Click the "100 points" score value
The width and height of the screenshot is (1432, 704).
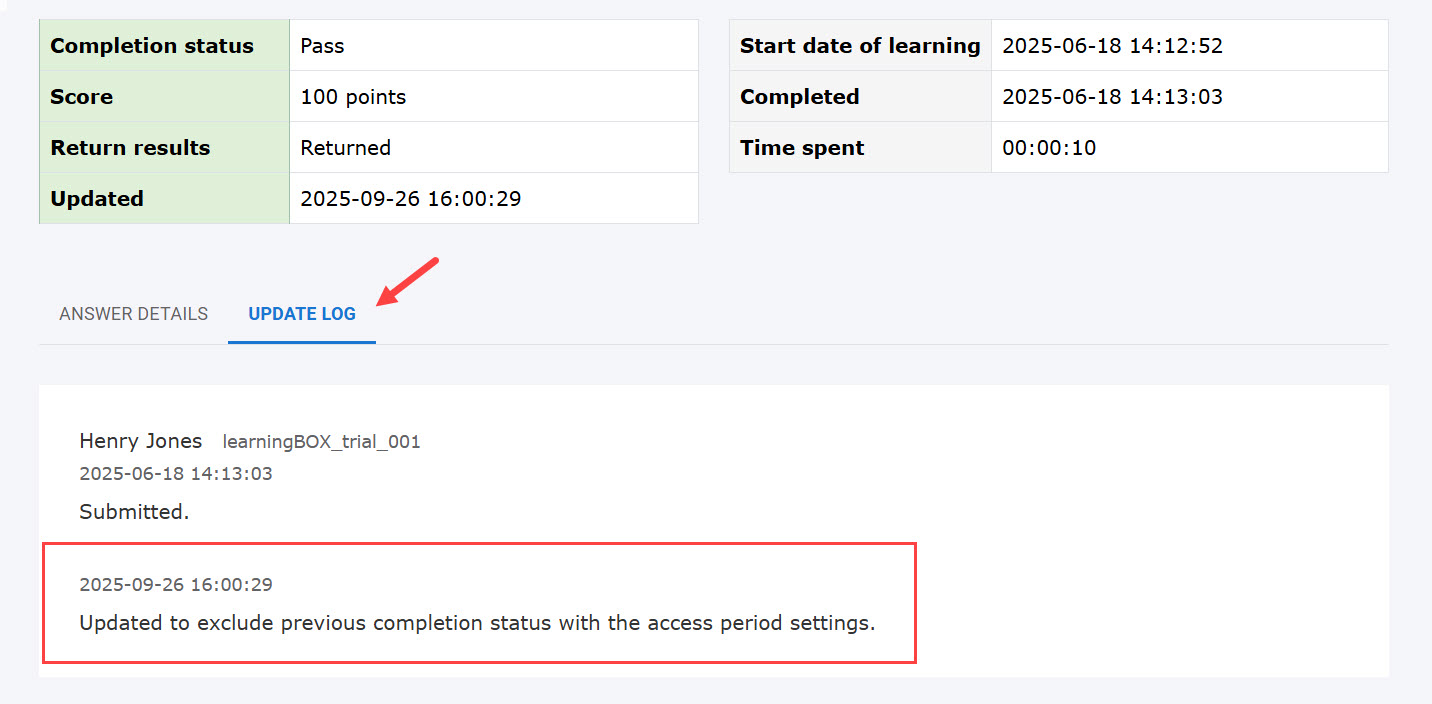(x=353, y=97)
